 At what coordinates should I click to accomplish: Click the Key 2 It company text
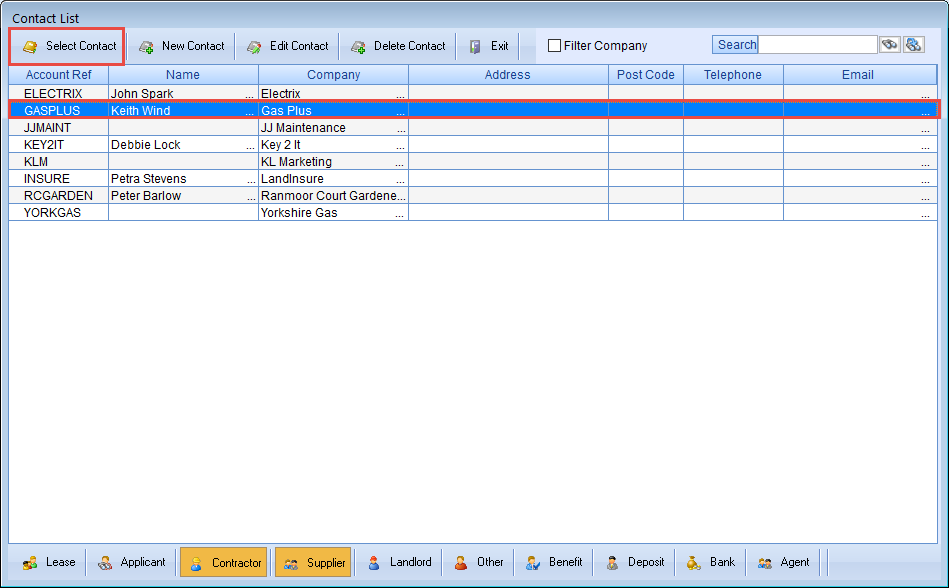point(281,145)
